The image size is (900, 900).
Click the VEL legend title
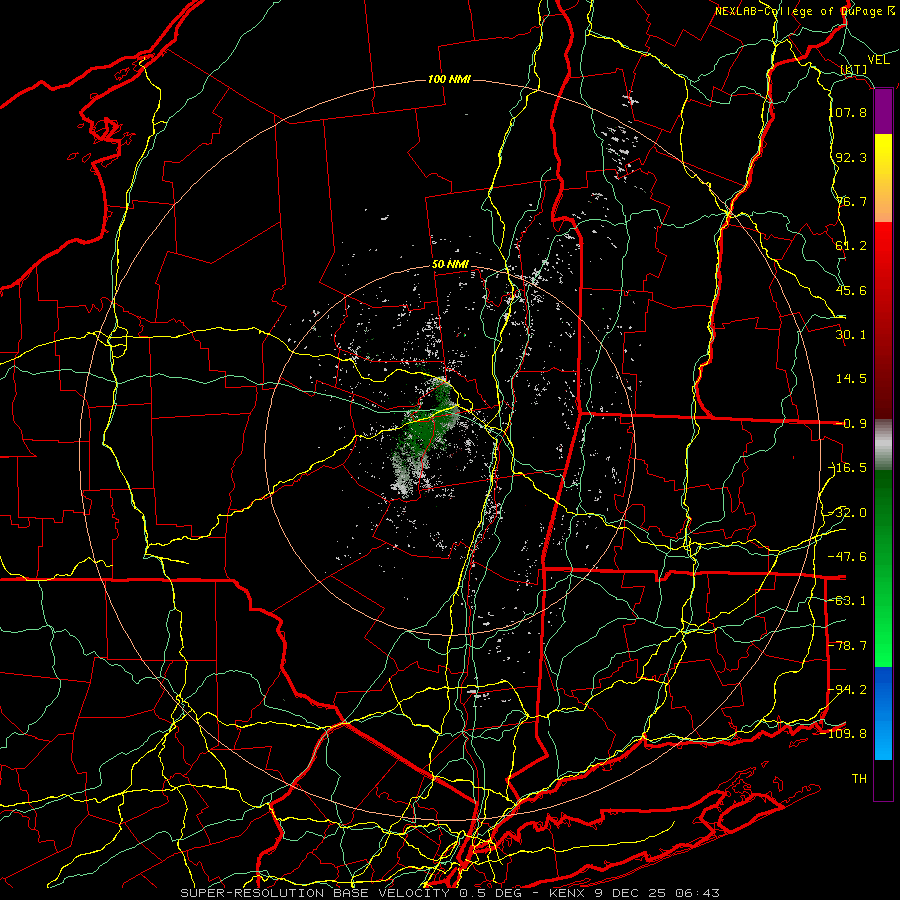click(878, 60)
